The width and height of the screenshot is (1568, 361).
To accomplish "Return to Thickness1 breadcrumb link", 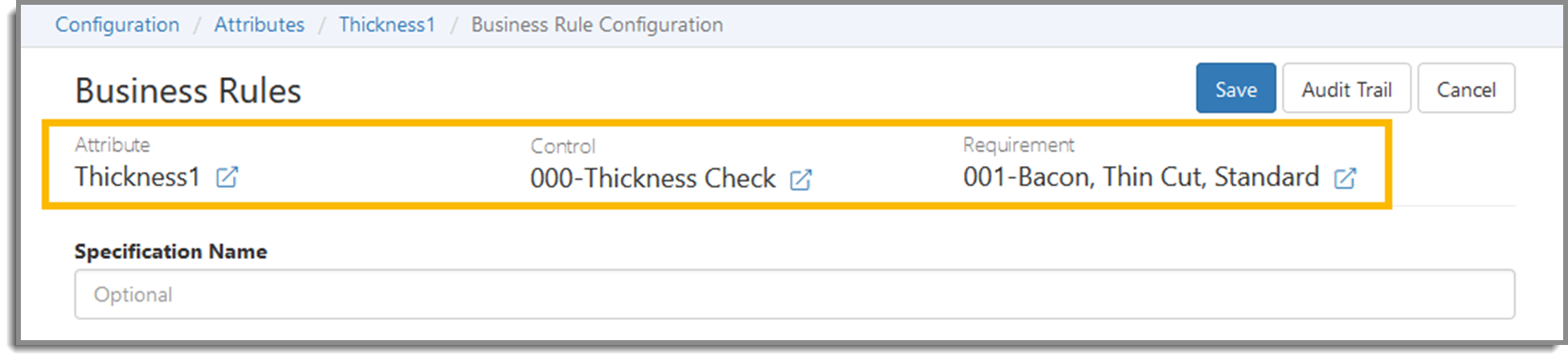I will tap(387, 25).
